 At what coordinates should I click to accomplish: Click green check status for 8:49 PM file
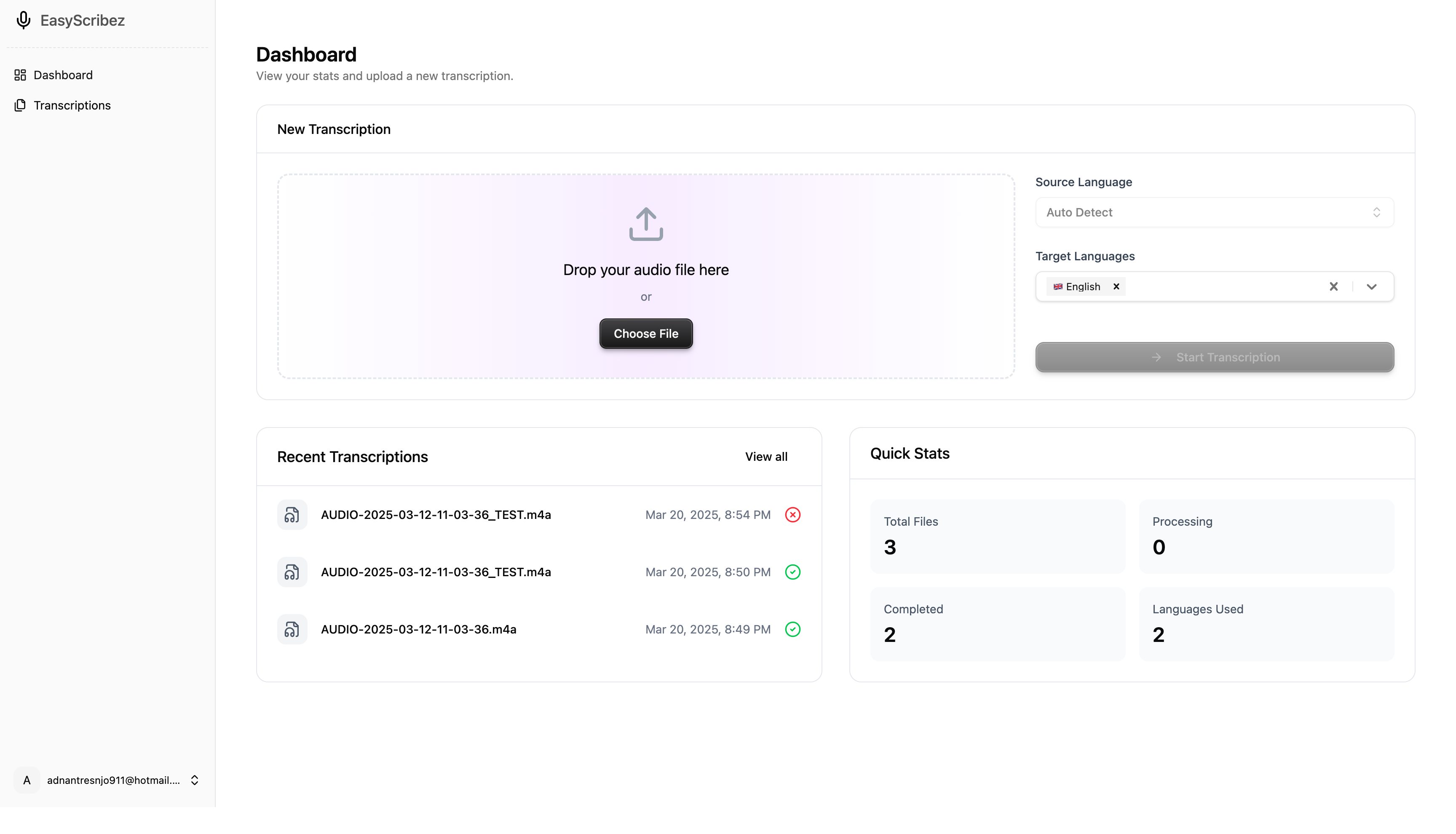(792, 629)
